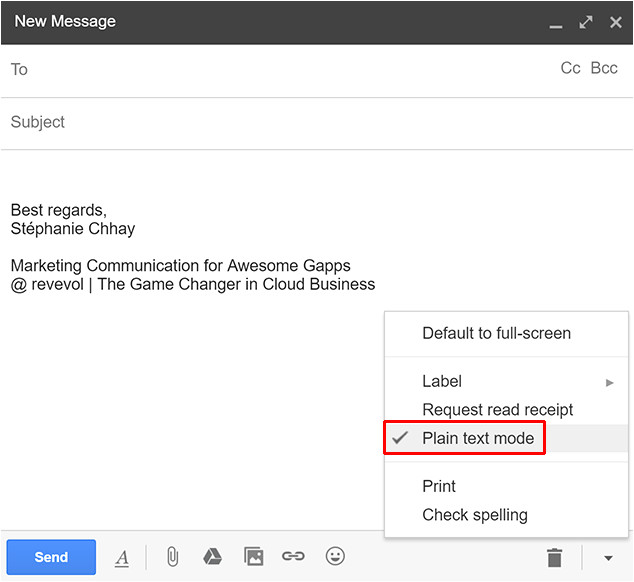Select Print from the menu
The width and height of the screenshot is (634, 582).
click(x=506, y=486)
